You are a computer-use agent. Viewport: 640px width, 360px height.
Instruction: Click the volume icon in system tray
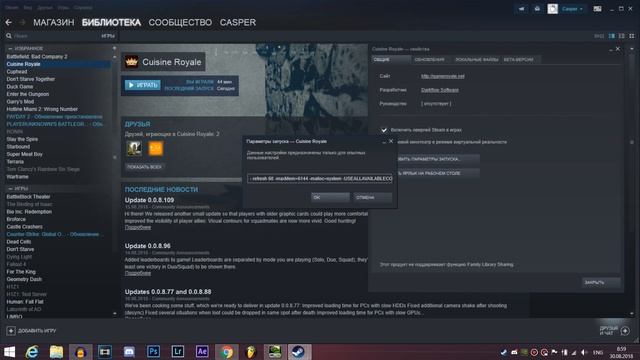point(584,352)
